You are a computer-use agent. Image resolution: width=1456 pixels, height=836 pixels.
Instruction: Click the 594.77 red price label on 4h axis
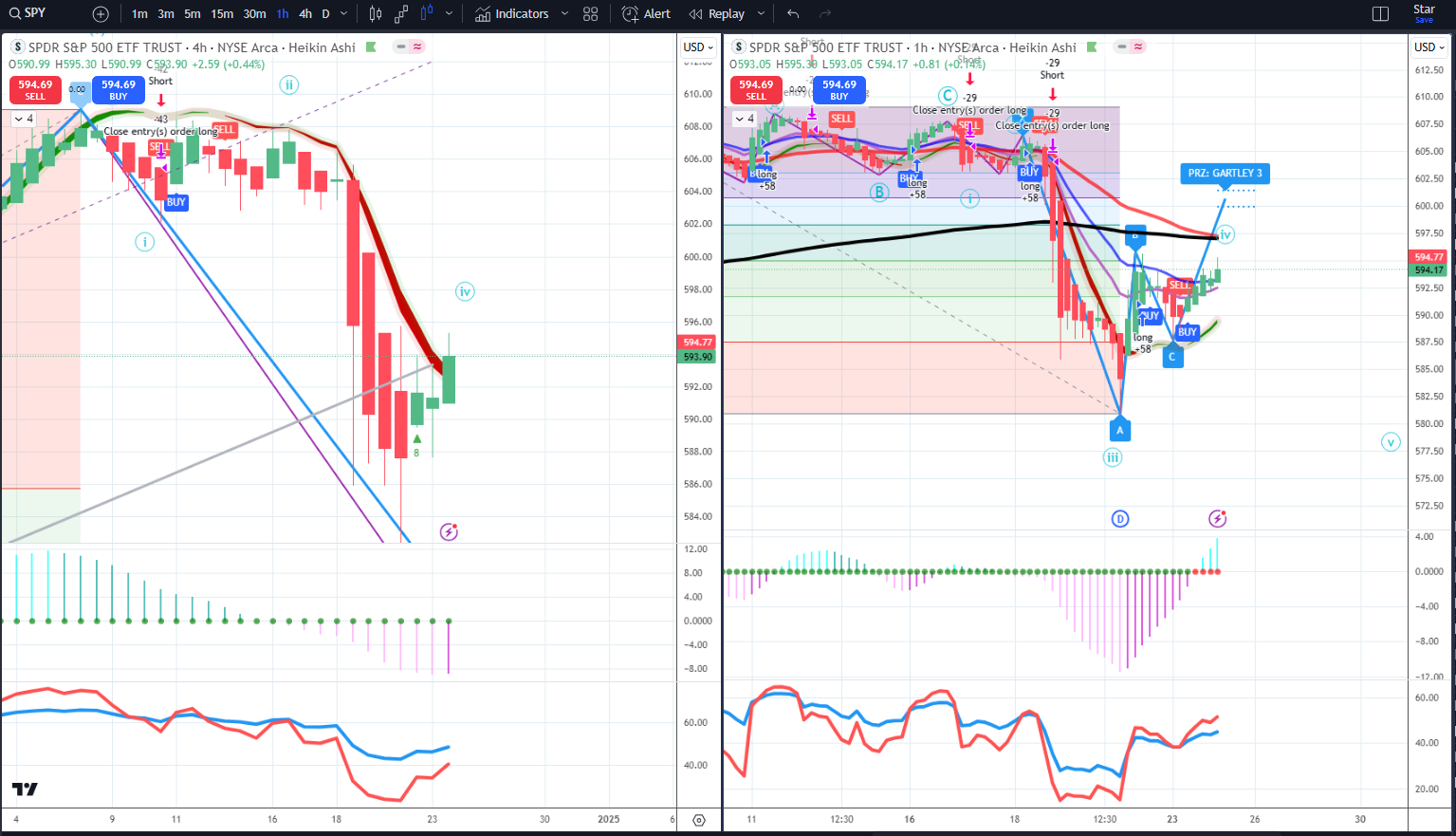tap(698, 343)
